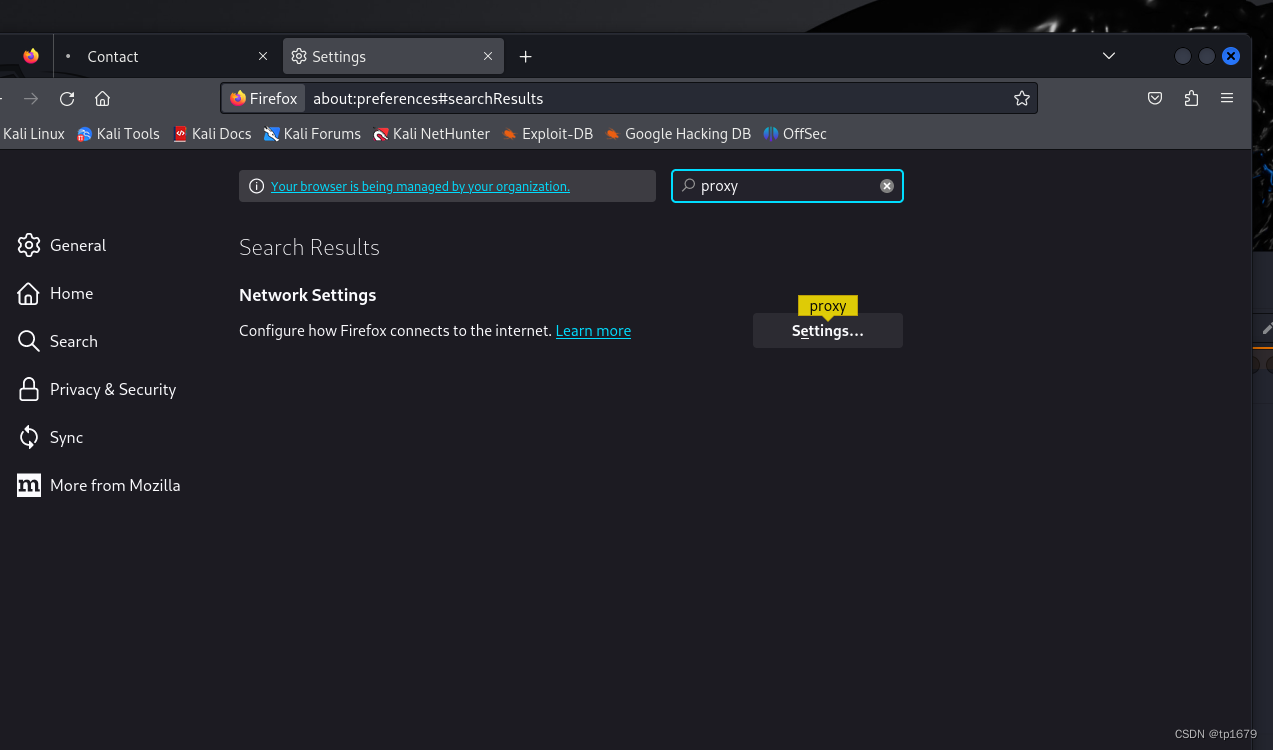Clear the proxy search text
Viewport: 1273px width, 750px height.
[886, 186]
